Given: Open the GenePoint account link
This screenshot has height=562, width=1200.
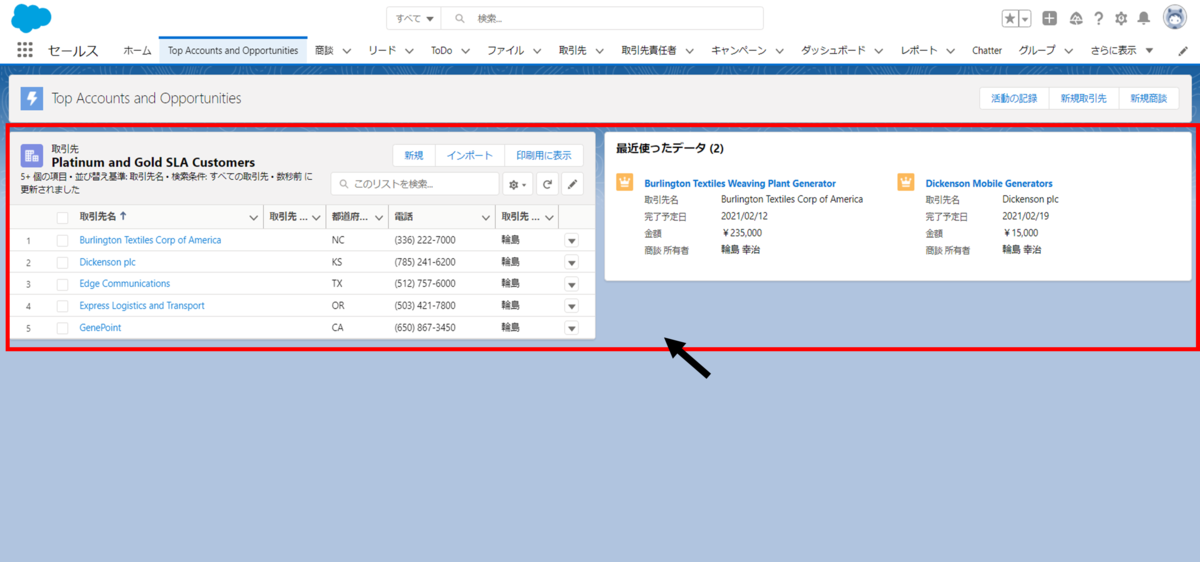Looking at the screenshot, I should (x=100, y=328).
